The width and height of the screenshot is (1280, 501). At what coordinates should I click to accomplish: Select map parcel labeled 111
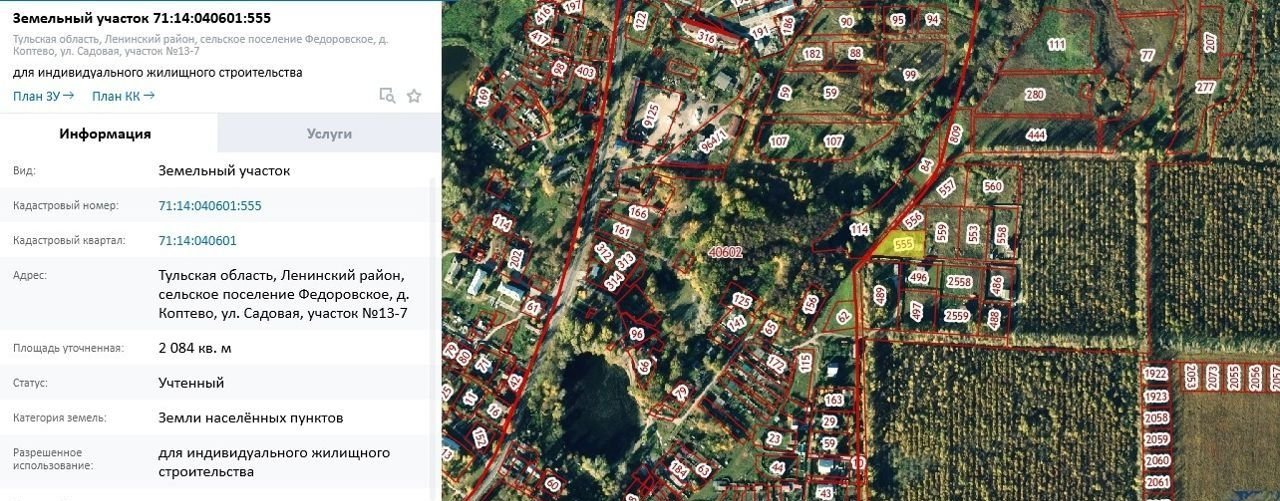1056,45
